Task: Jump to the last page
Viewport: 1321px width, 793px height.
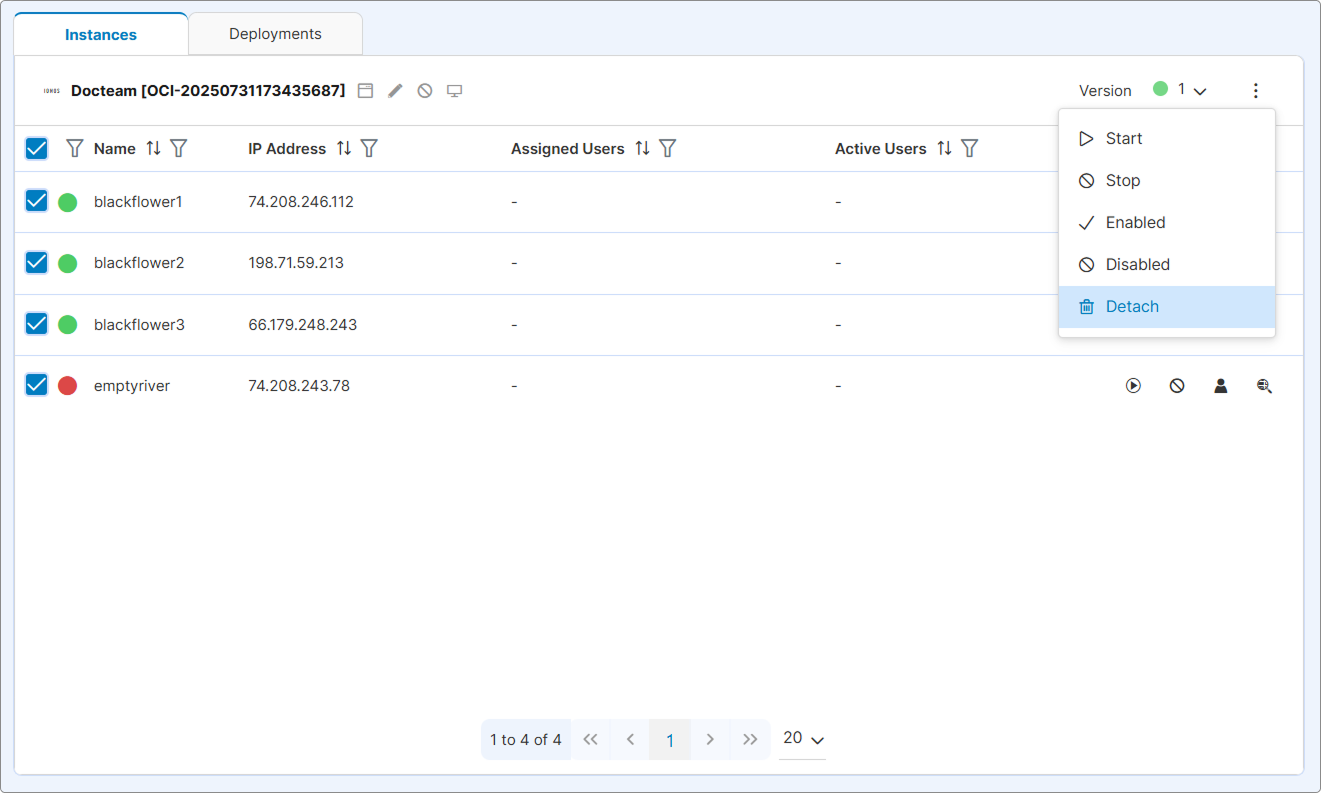Action: coord(750,740)
